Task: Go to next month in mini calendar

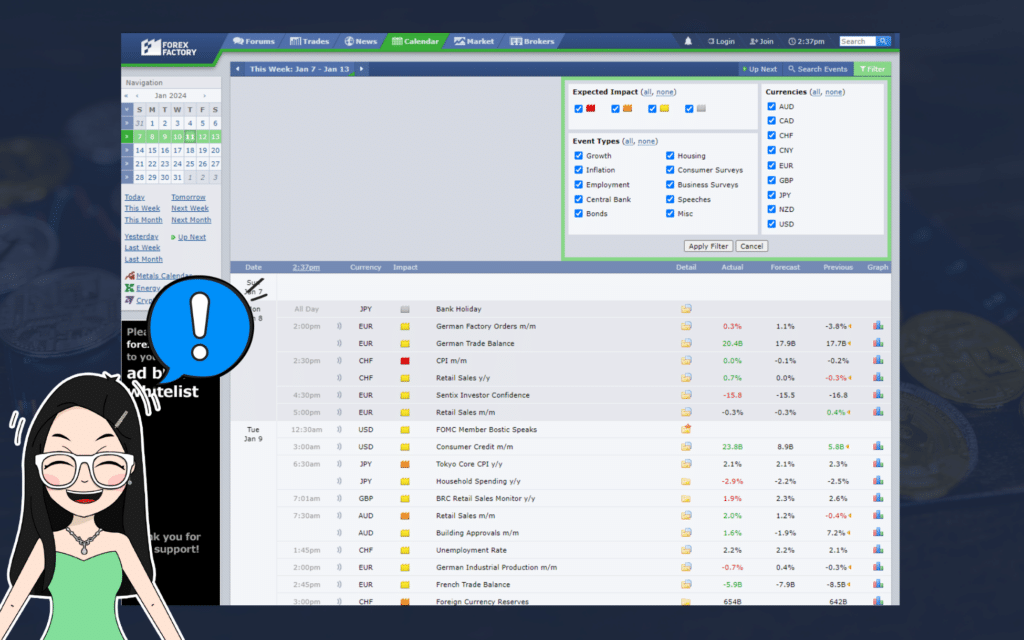Action: (204, 95)
